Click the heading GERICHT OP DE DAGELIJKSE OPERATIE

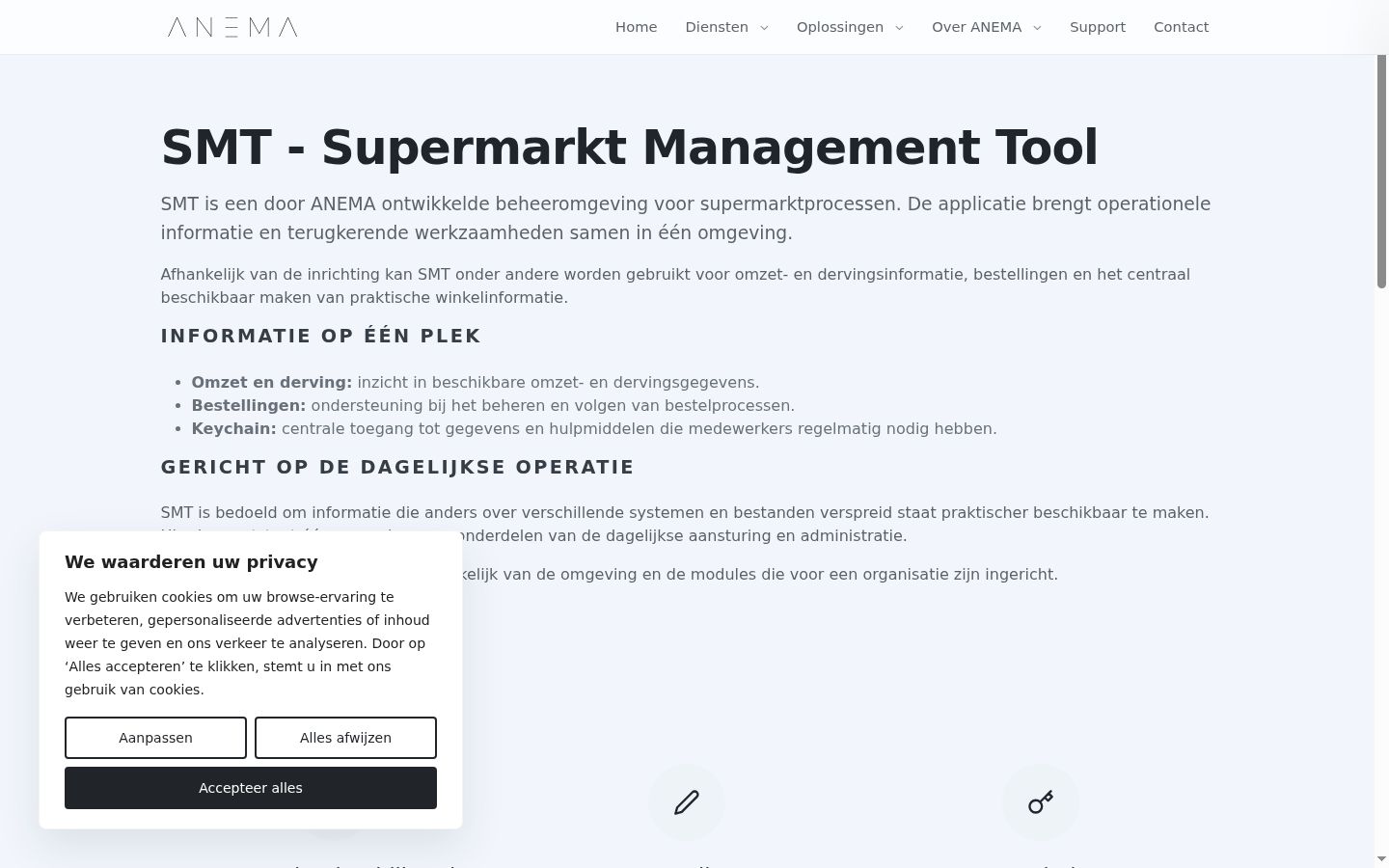(x=397, y=467)
